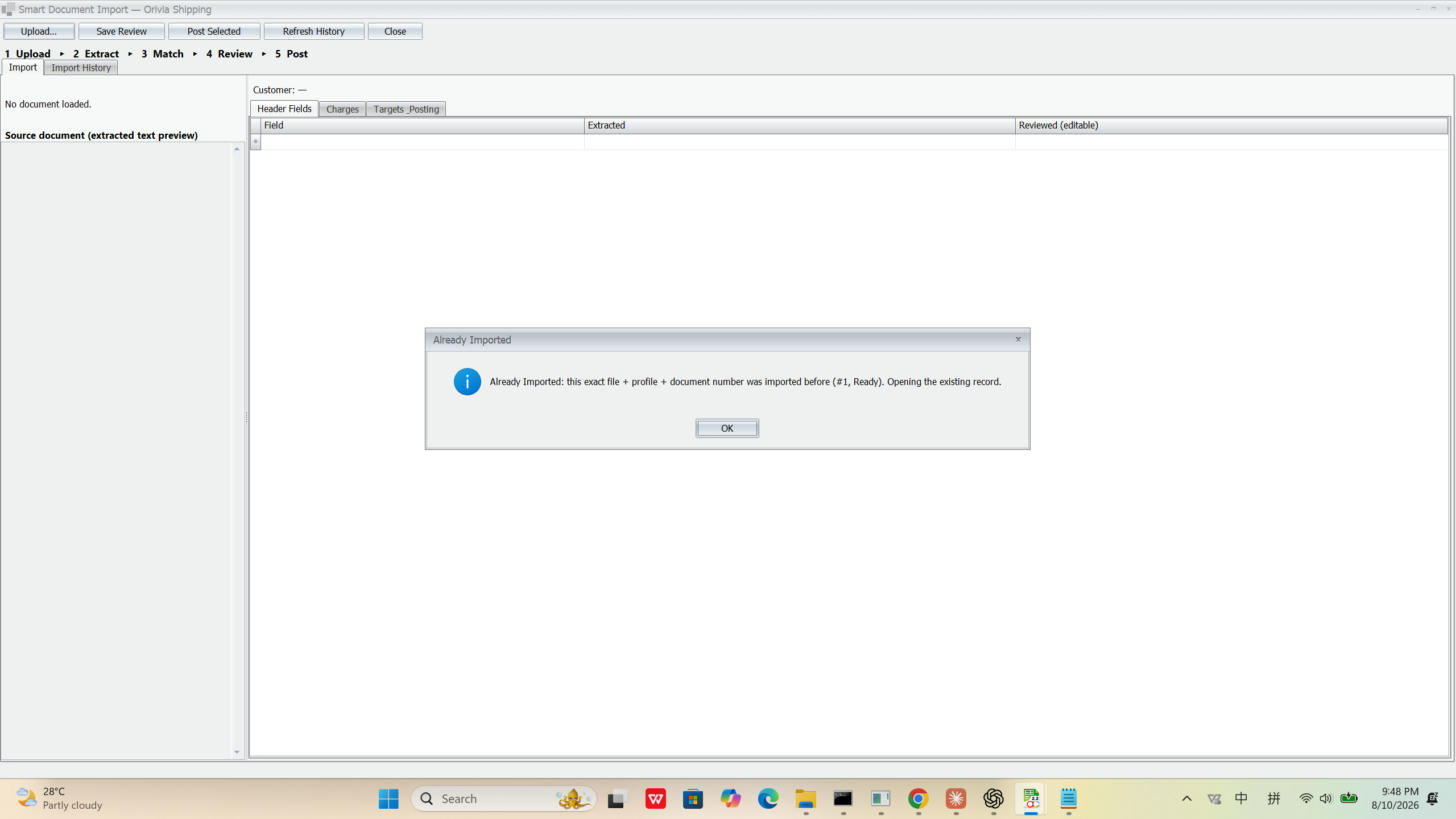Screen dimensions: 1456x819
Task: Click the taskbar Search box
Action: (504, 798)
